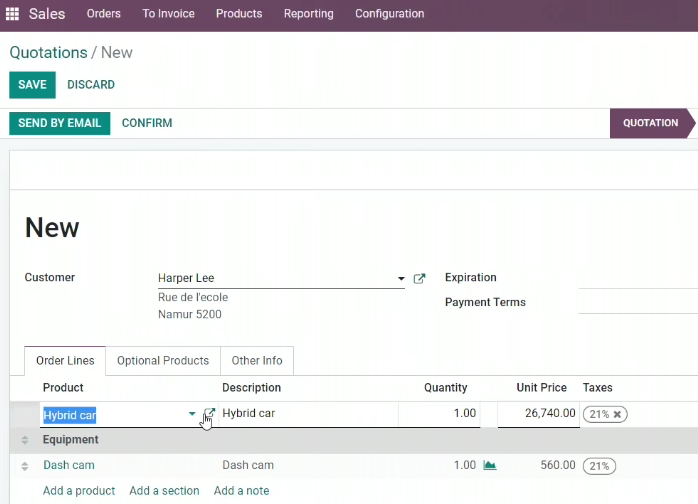Image resolution: width=698 pixels, height=504 pixels.
Task: Expand the Customer dropdown arrow
Action: point(401,279)
